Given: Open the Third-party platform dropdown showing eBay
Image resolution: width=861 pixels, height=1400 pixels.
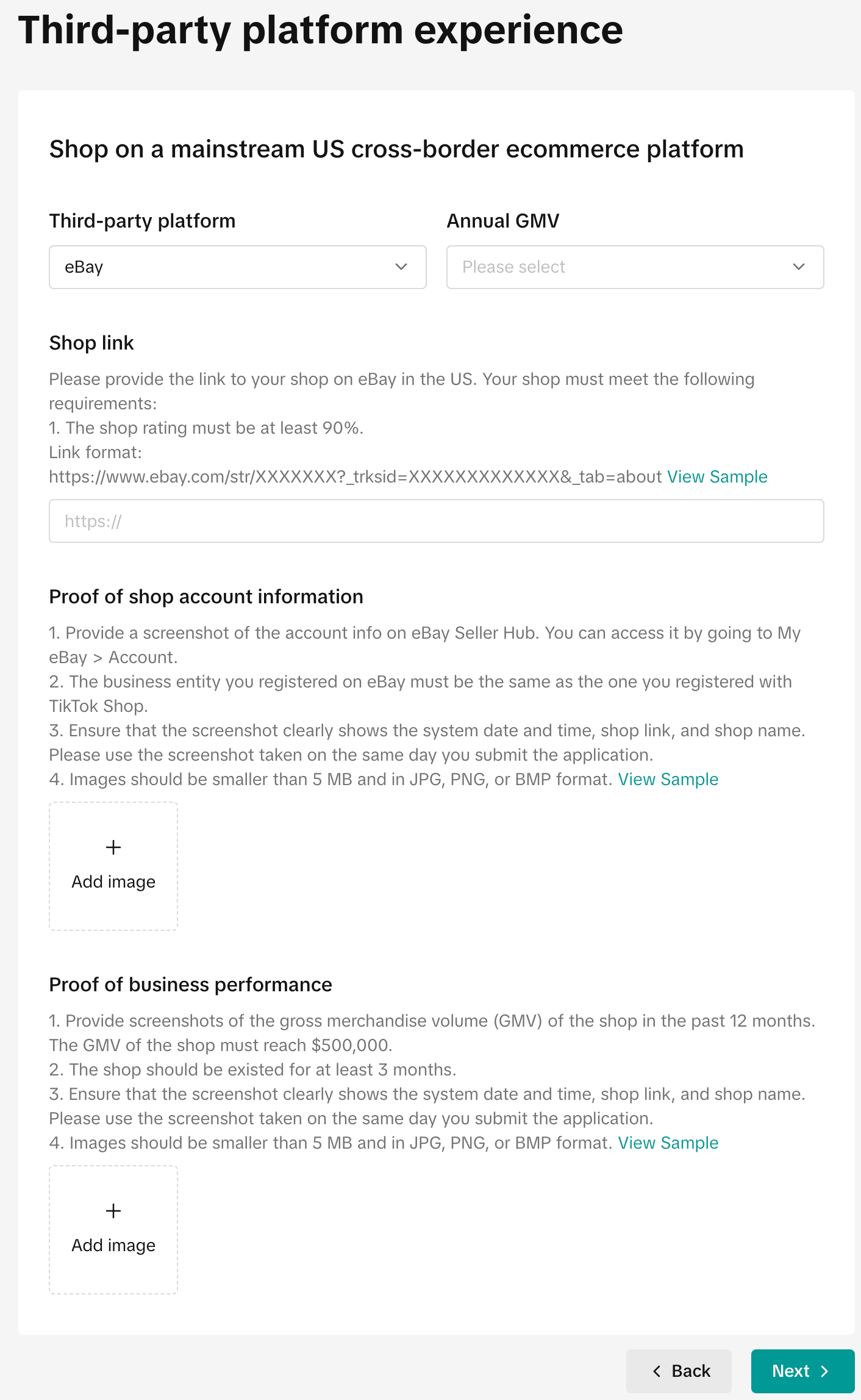Looking at the screenshot, I should pyautogui.click(x=238, y=267).
